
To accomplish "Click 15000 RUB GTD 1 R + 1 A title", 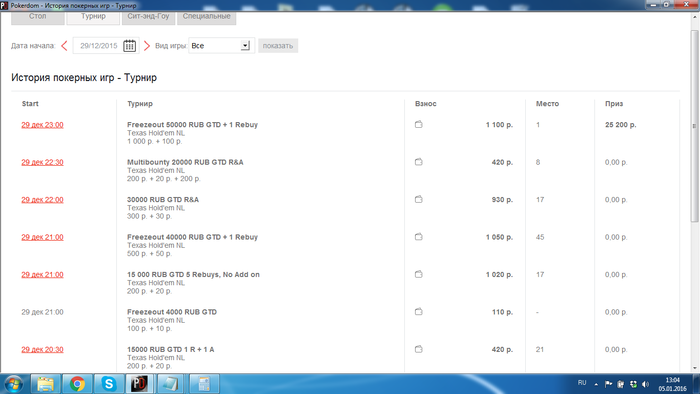I will click(171, 349).
